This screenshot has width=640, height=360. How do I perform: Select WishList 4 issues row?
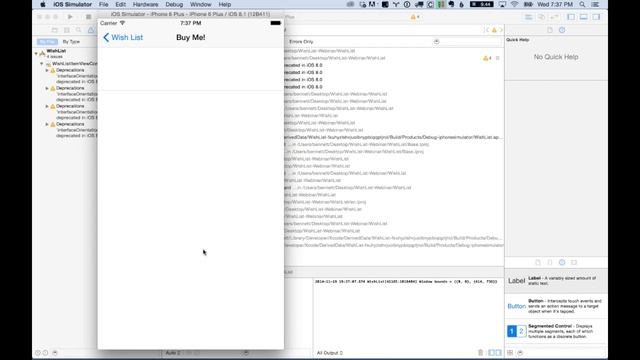[65, 53]
